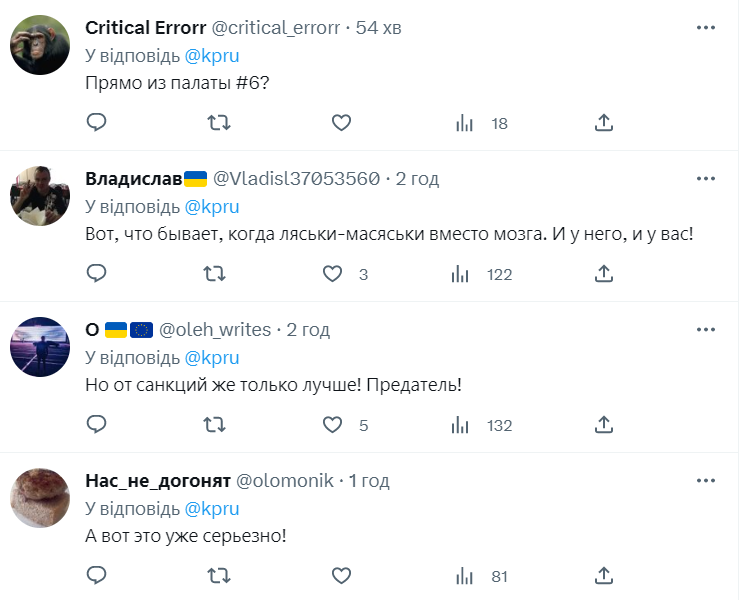Reply to Critical Errorr's tweet
Screen dimensions: 741x600
click(97, 123)
